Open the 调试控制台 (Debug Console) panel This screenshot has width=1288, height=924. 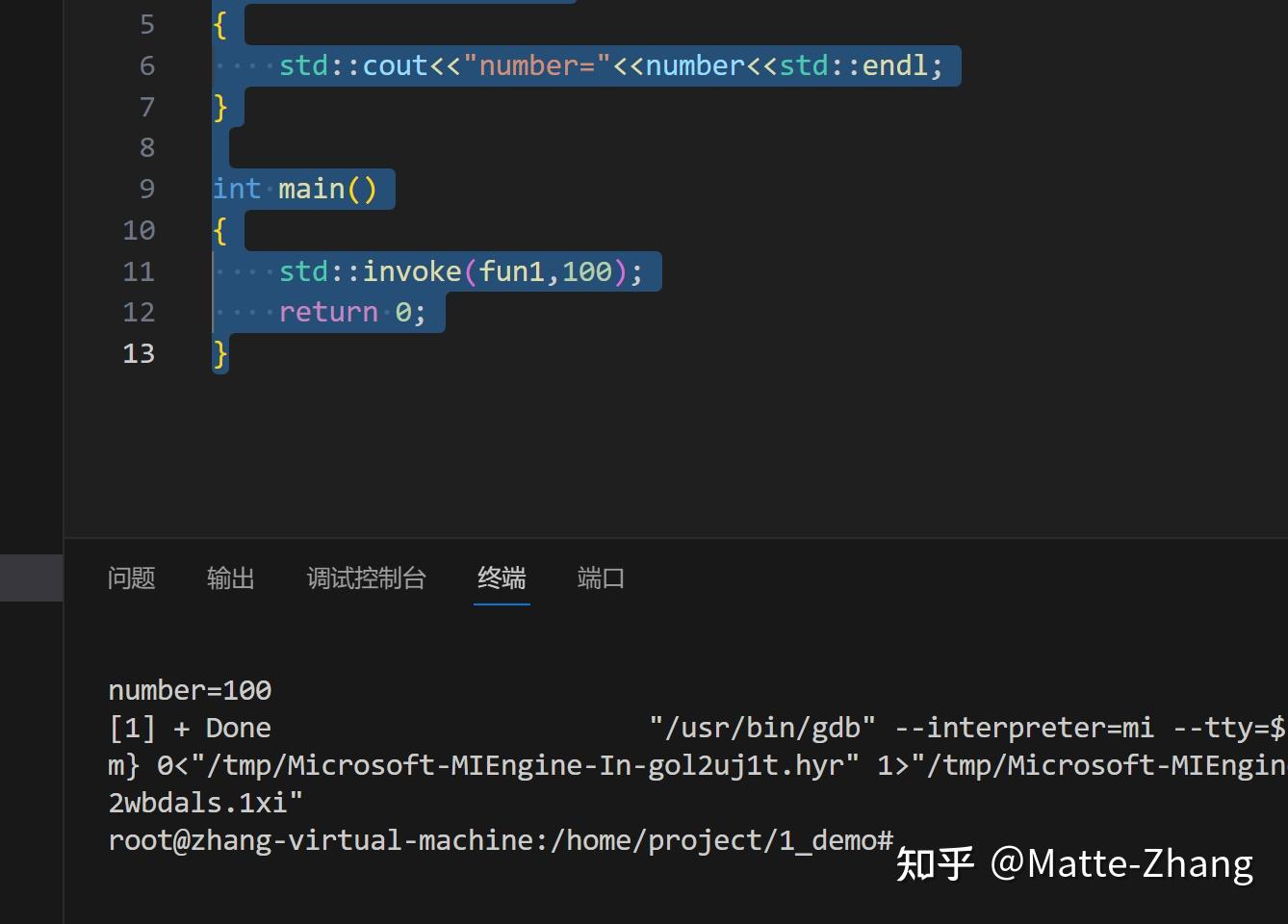(366, 577)
